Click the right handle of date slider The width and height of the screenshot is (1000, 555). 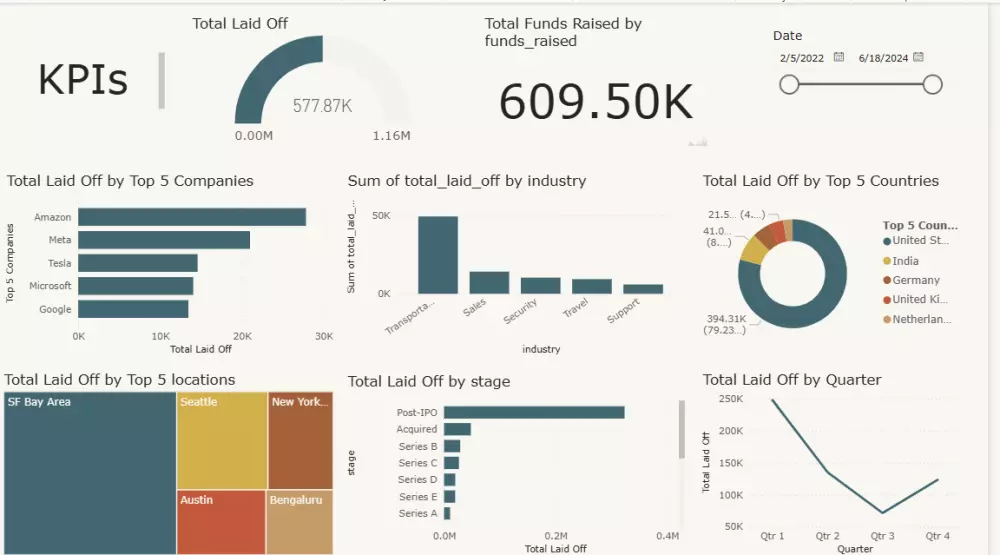[932, 84]
